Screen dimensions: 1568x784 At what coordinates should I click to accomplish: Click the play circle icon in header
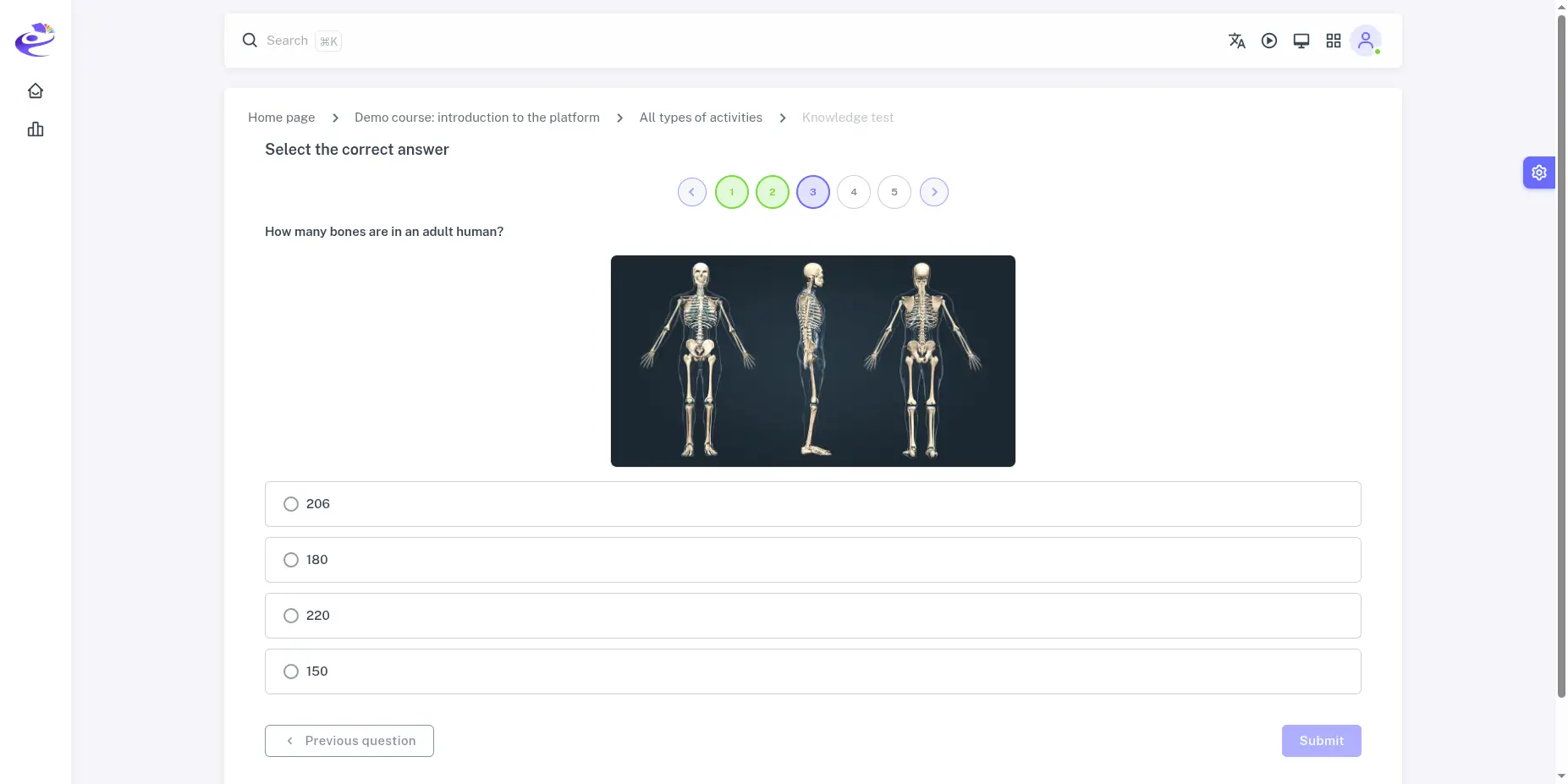pos(1269,41)
